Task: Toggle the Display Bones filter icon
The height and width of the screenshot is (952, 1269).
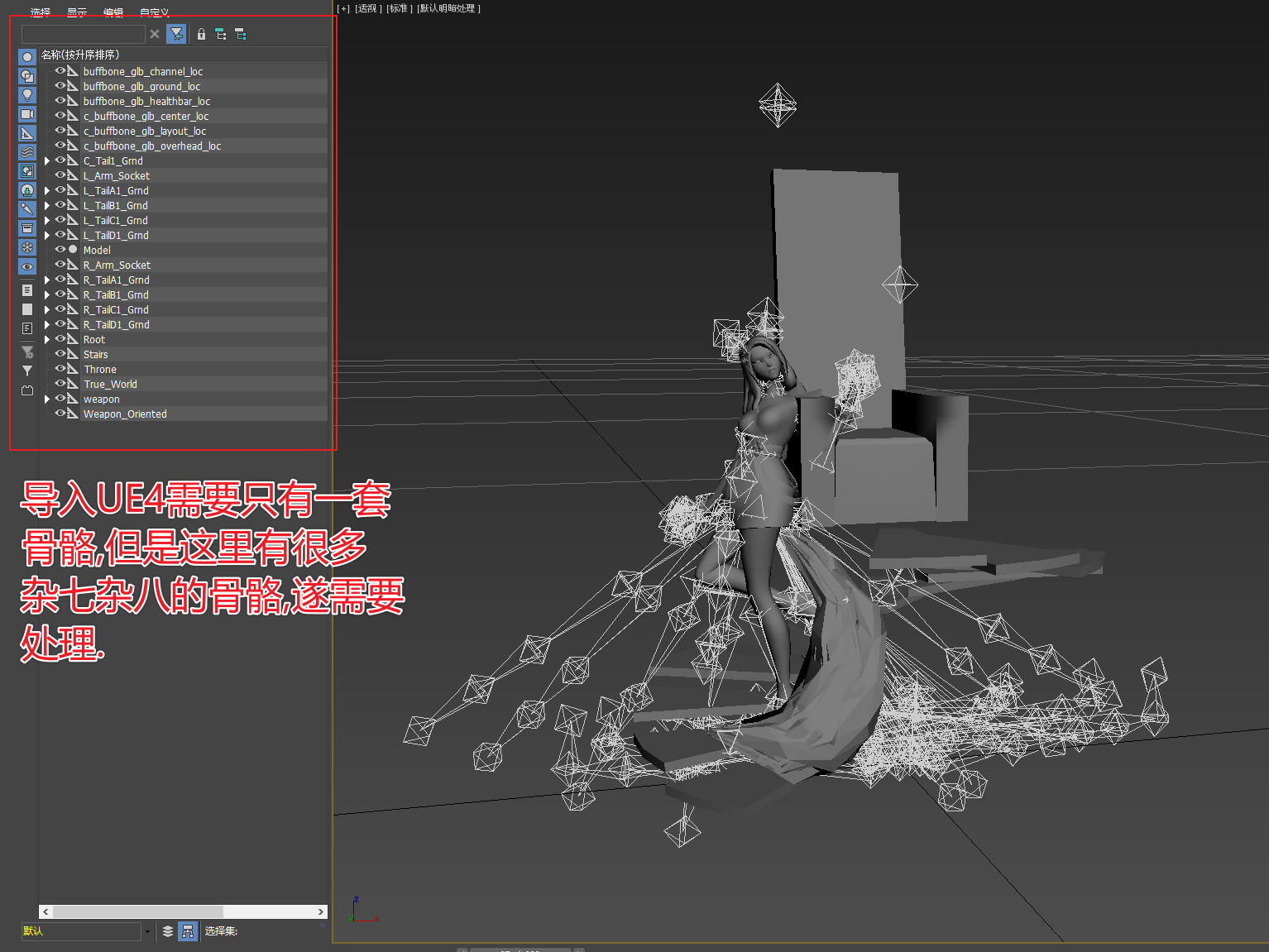Action: [27, 209]
